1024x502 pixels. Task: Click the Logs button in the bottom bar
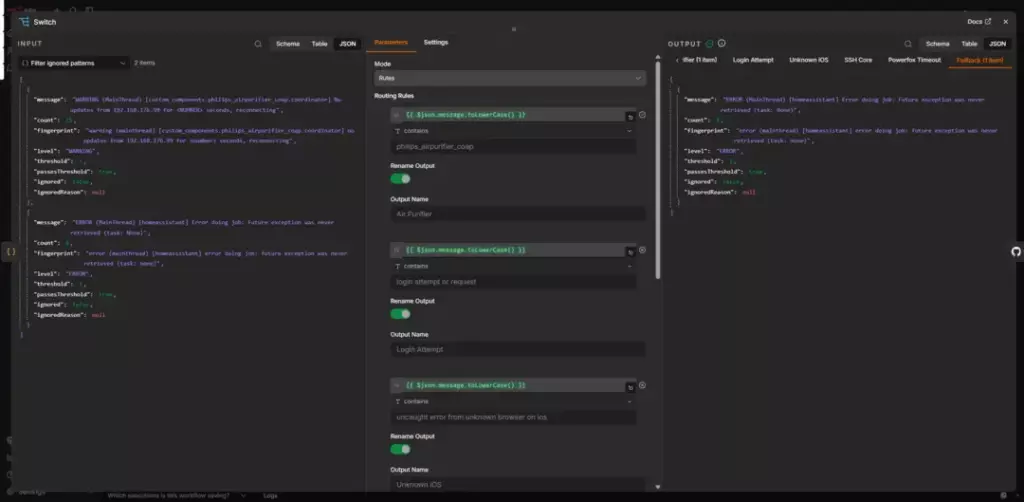tap(270, 495)
